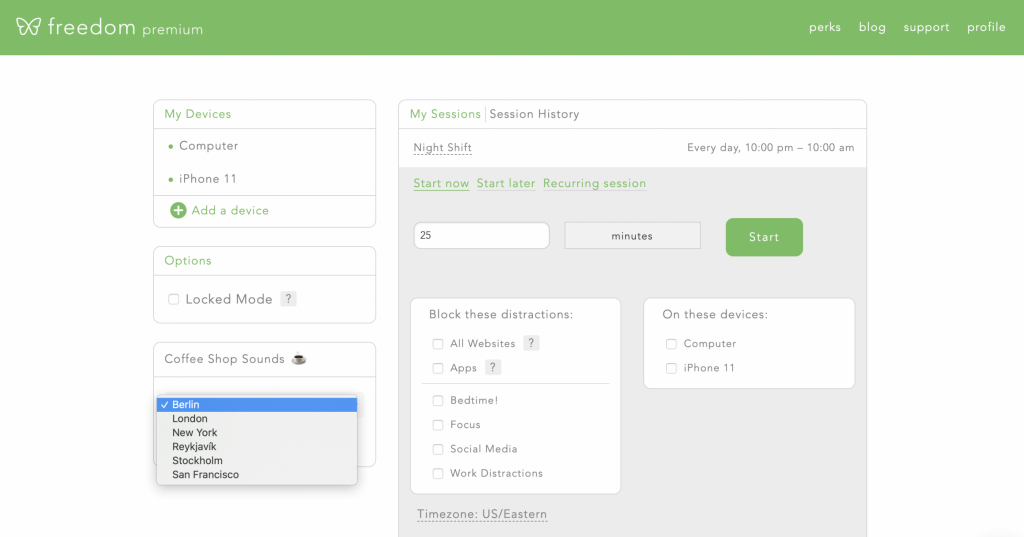The image size is (1024, 537).
Task: Open the support page in header
Action: pos(926,27)
